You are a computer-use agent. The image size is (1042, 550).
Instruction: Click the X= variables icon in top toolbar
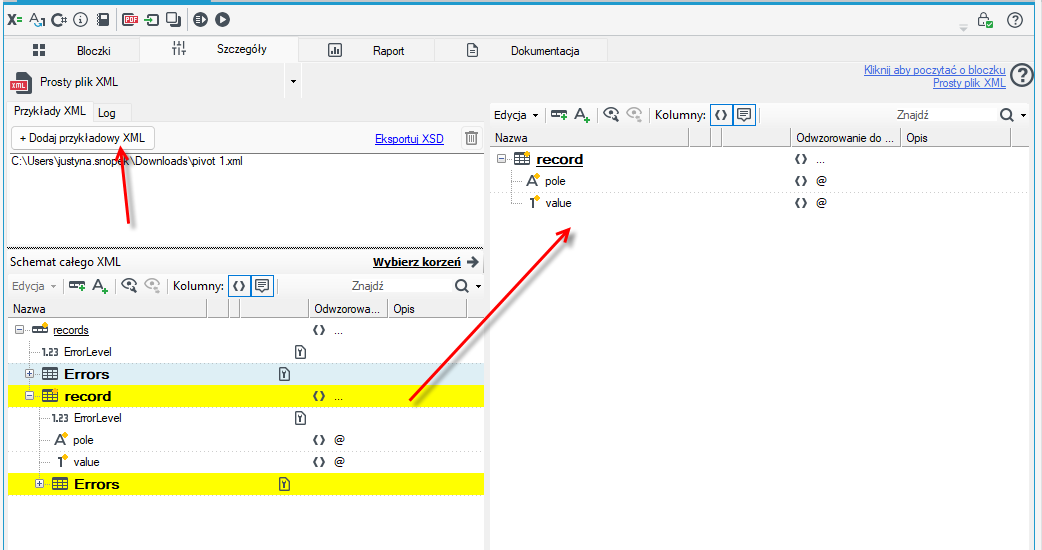coord(15,20)
